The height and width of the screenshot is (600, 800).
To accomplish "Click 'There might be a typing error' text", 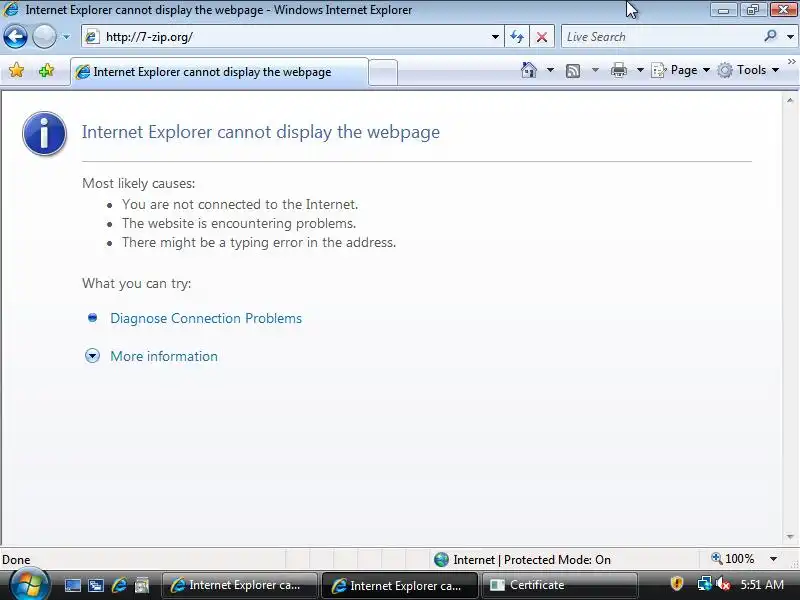I will [259, 242].
